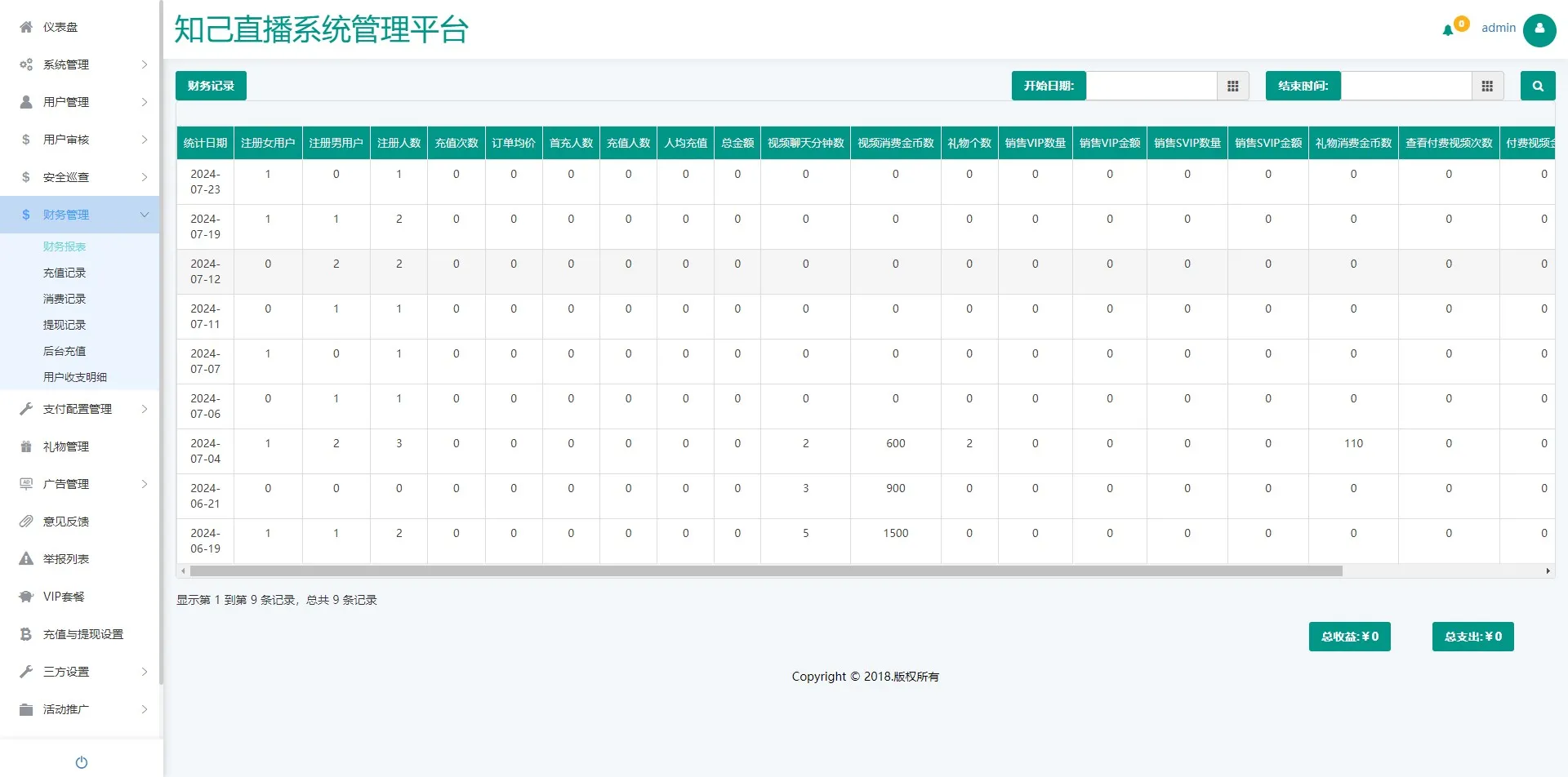Expand the 系统管理 menu chevron

(145, 64)
